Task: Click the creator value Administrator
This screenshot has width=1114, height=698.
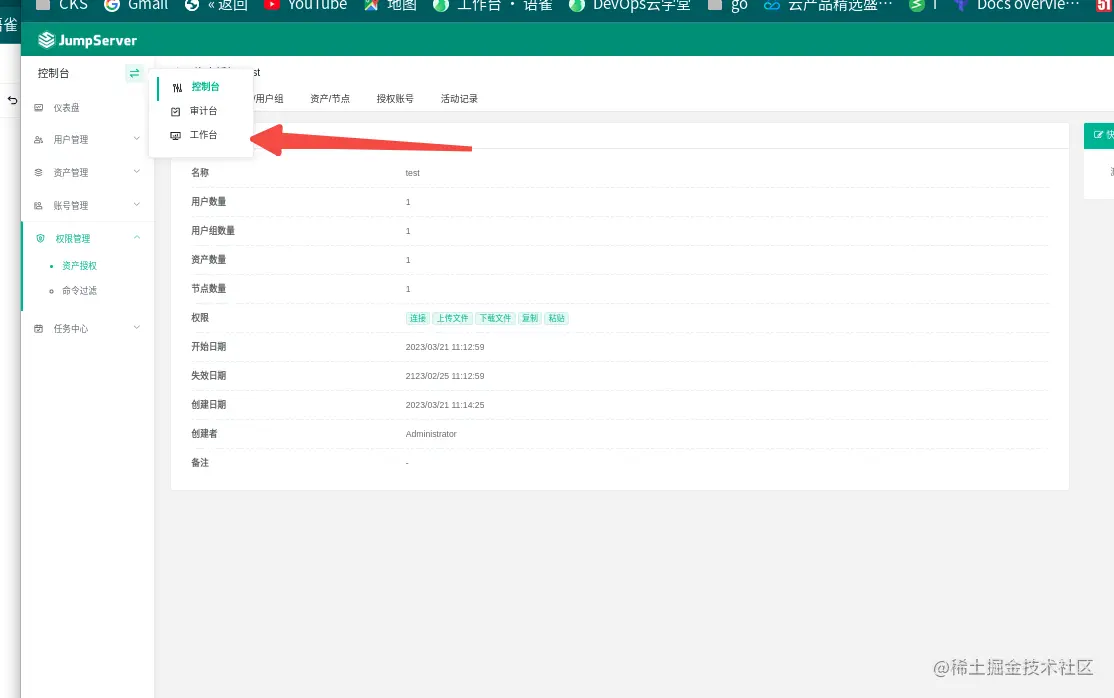Action: tap(431, 434)
